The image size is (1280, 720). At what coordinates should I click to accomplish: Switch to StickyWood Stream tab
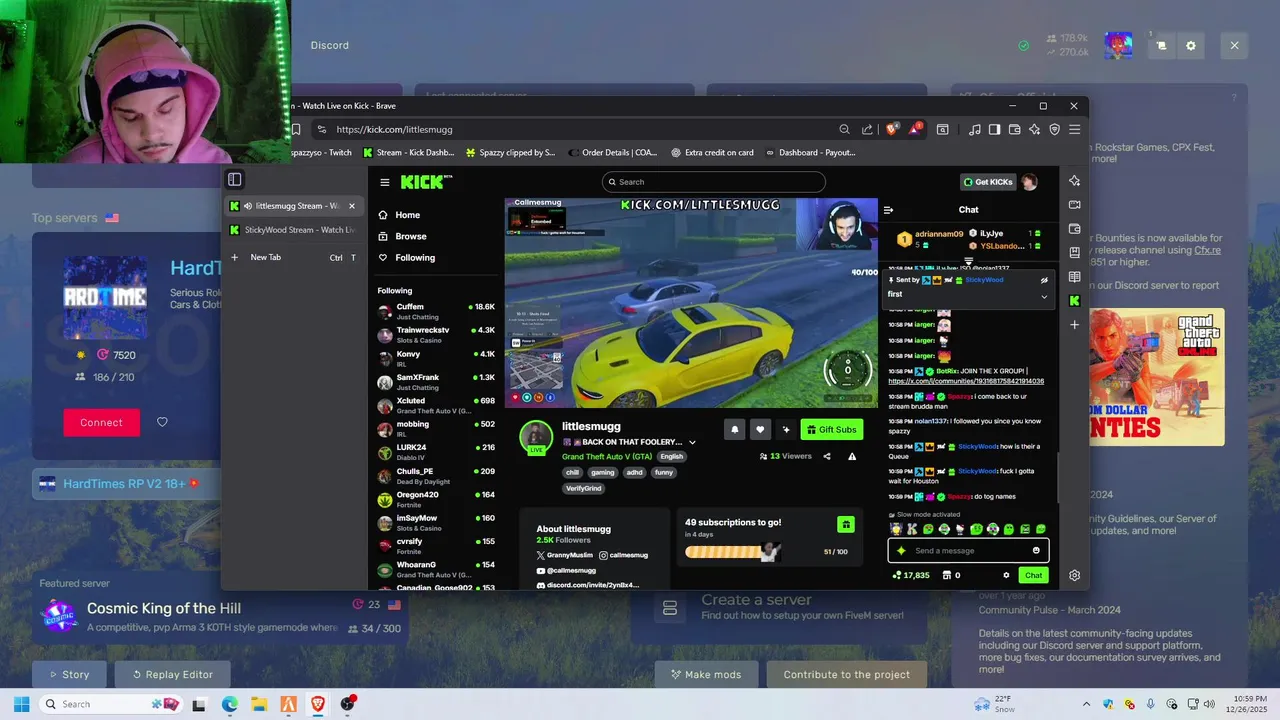(292, 230)
